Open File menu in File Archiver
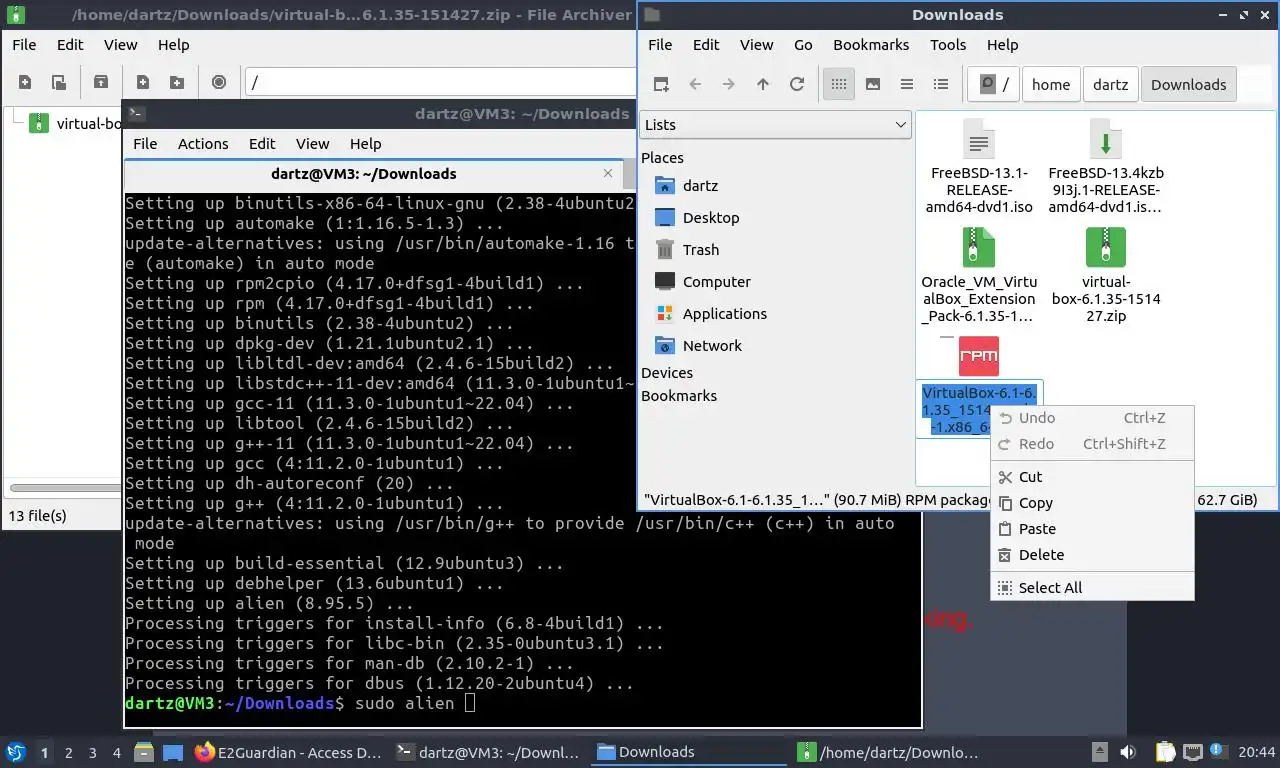 pos(24,45)
